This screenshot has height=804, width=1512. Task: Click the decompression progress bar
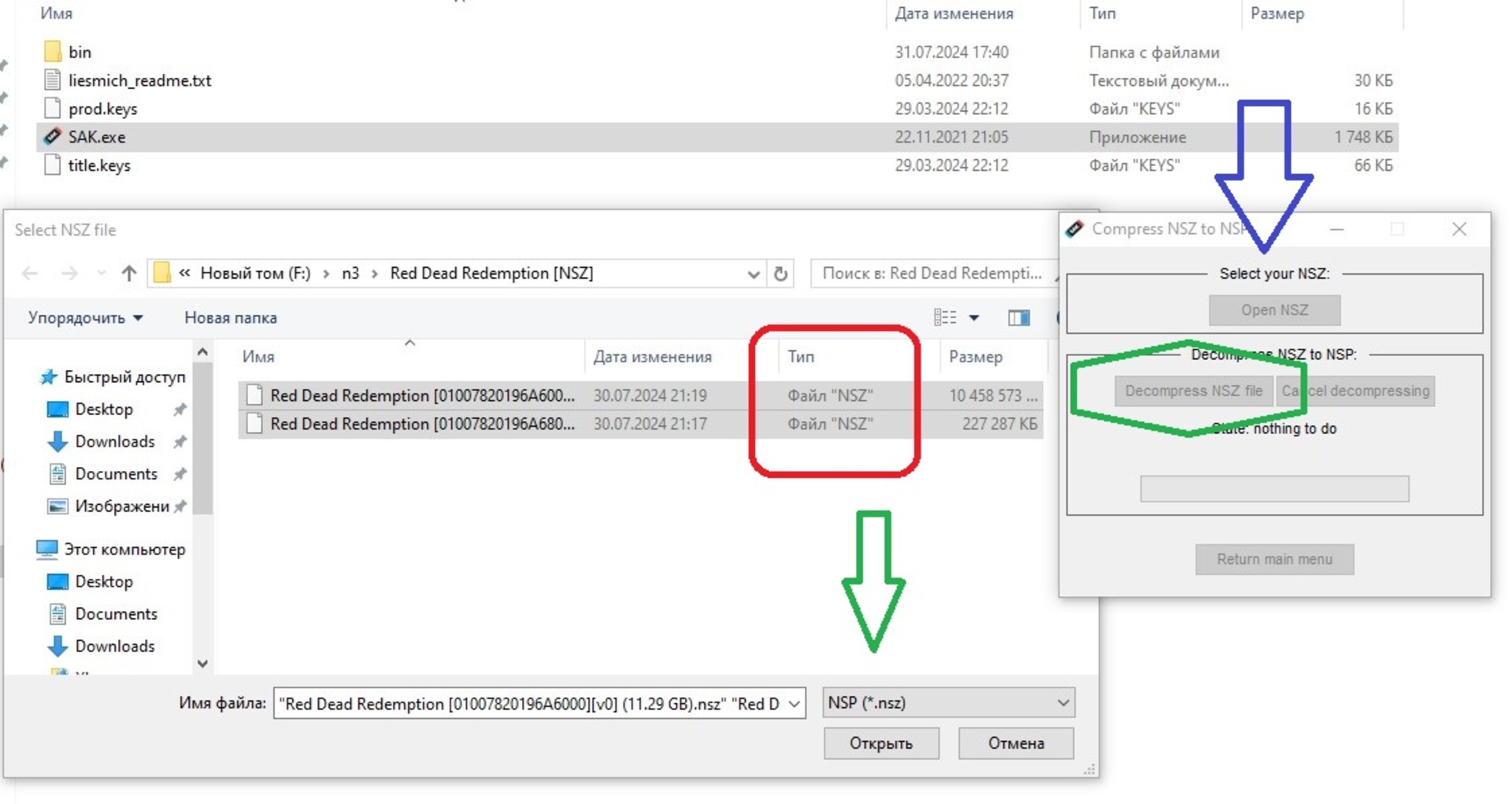[x=1273, y=489]
